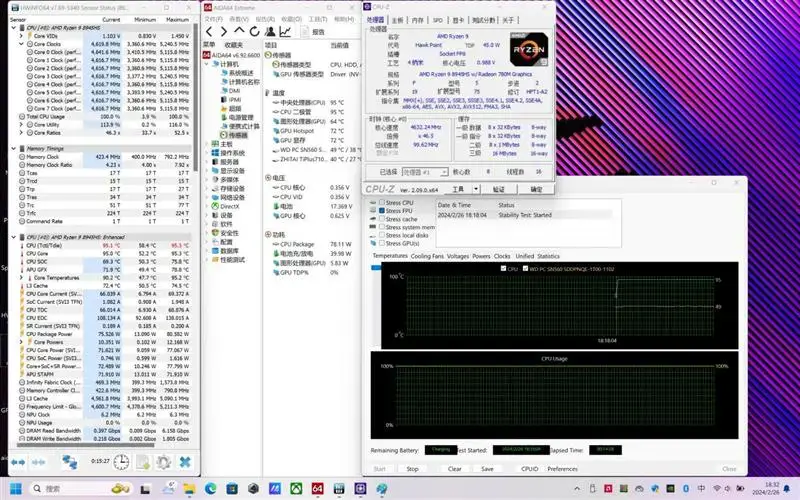Go up one level in AIDA64

coord(239,31)
